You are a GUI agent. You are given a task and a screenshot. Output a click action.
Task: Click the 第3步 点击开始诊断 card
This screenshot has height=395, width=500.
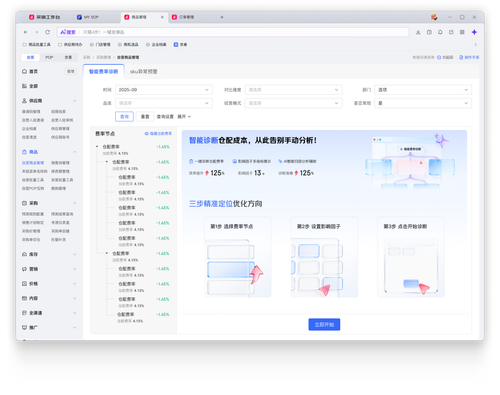[x=411, y=257]
